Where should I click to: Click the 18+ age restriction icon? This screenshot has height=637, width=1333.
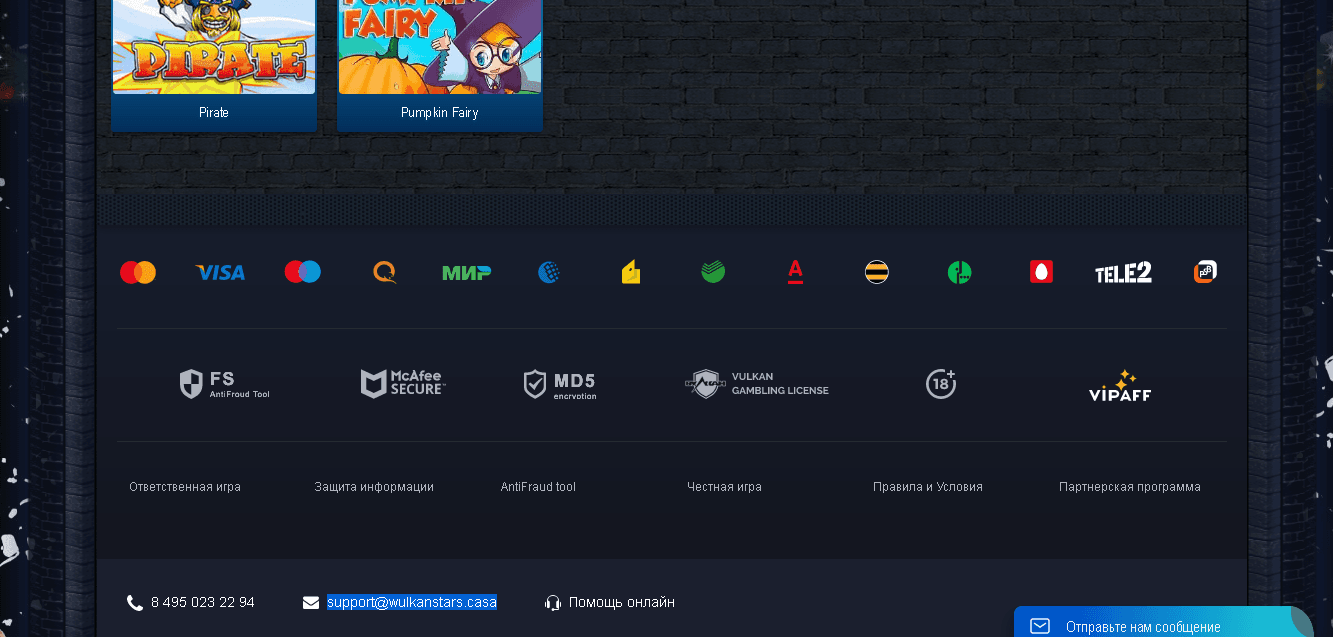pyautogui.click(x=940, y=384)
